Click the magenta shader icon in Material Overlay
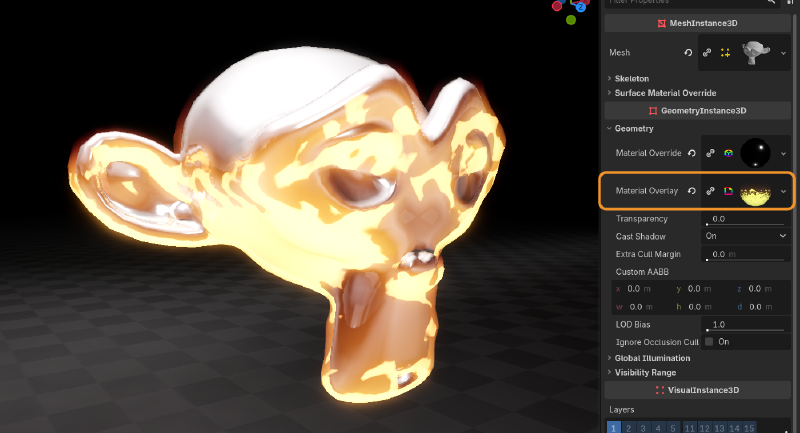 (x=729, y=191)
